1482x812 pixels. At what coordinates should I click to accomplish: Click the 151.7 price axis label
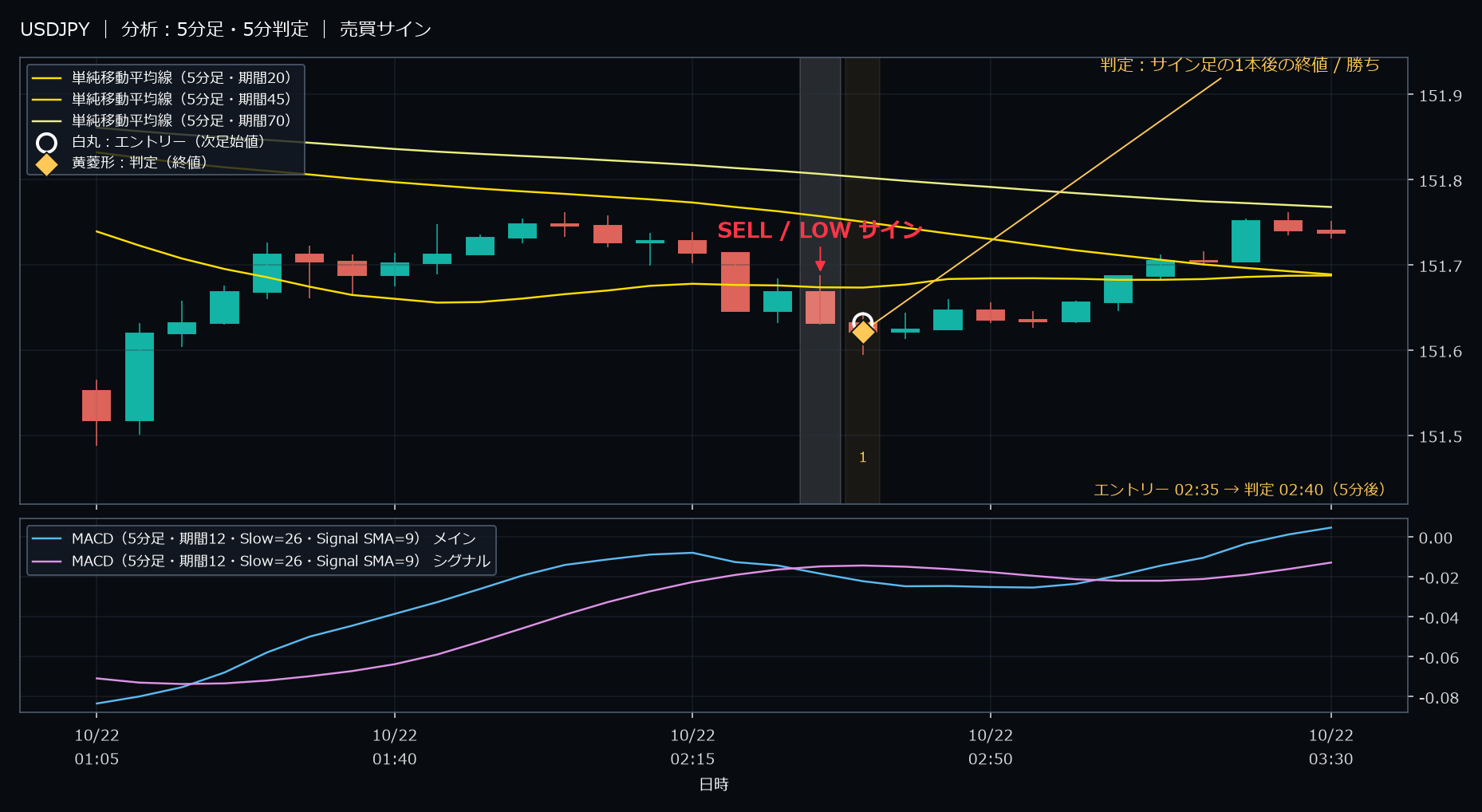click(x=1441, y=266)
